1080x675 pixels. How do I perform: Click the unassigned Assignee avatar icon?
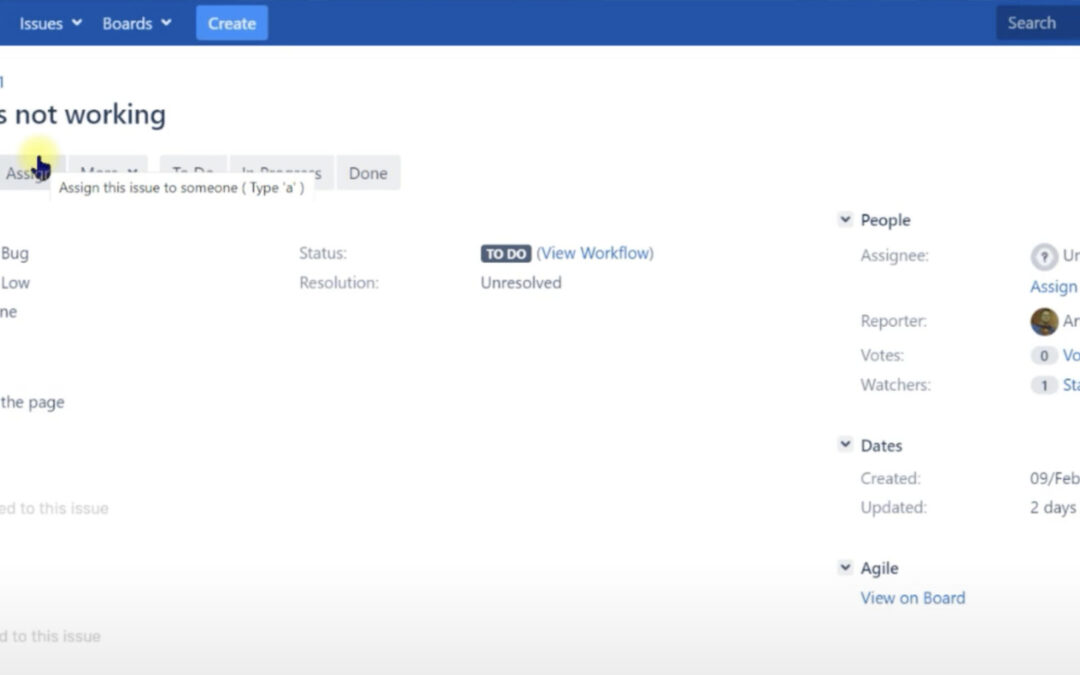tap(1044, 257)
